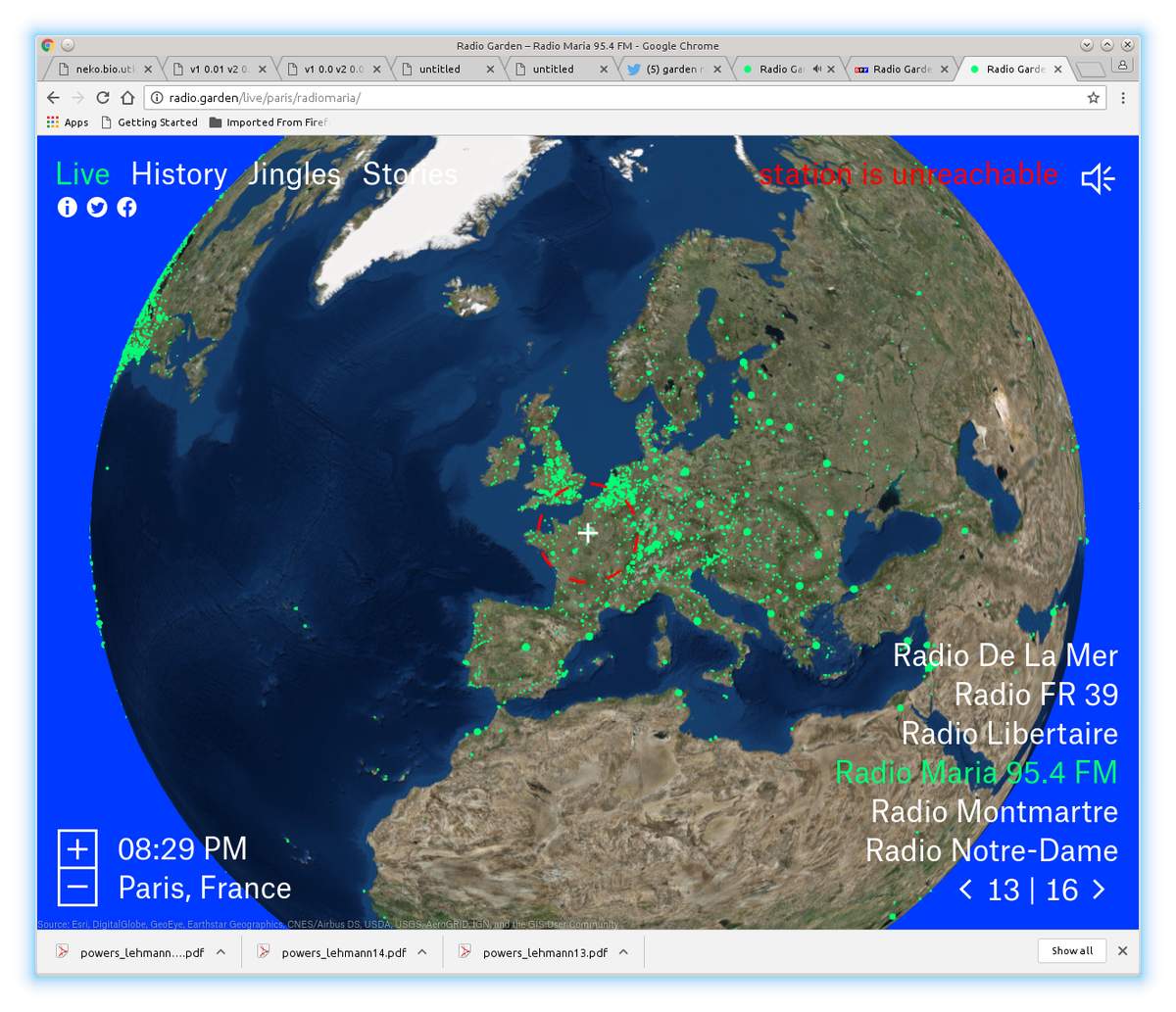Switch to the Twitter (5) garden tab
Screen dimensions: 1176x1012
point(674,70)
